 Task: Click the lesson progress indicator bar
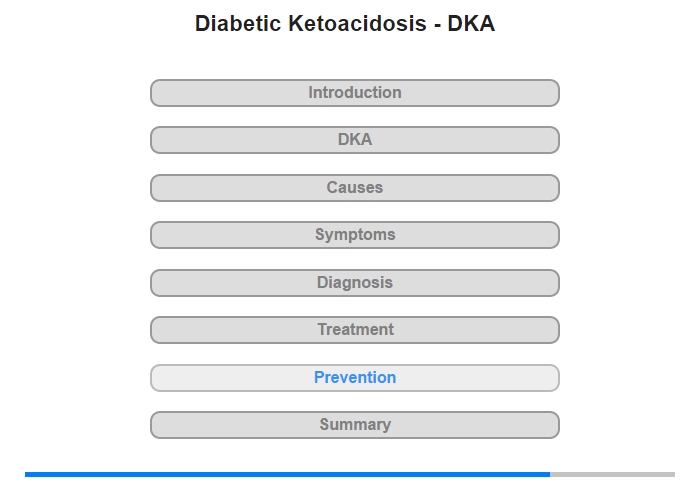pyautogui.click(x=350, y=474)
